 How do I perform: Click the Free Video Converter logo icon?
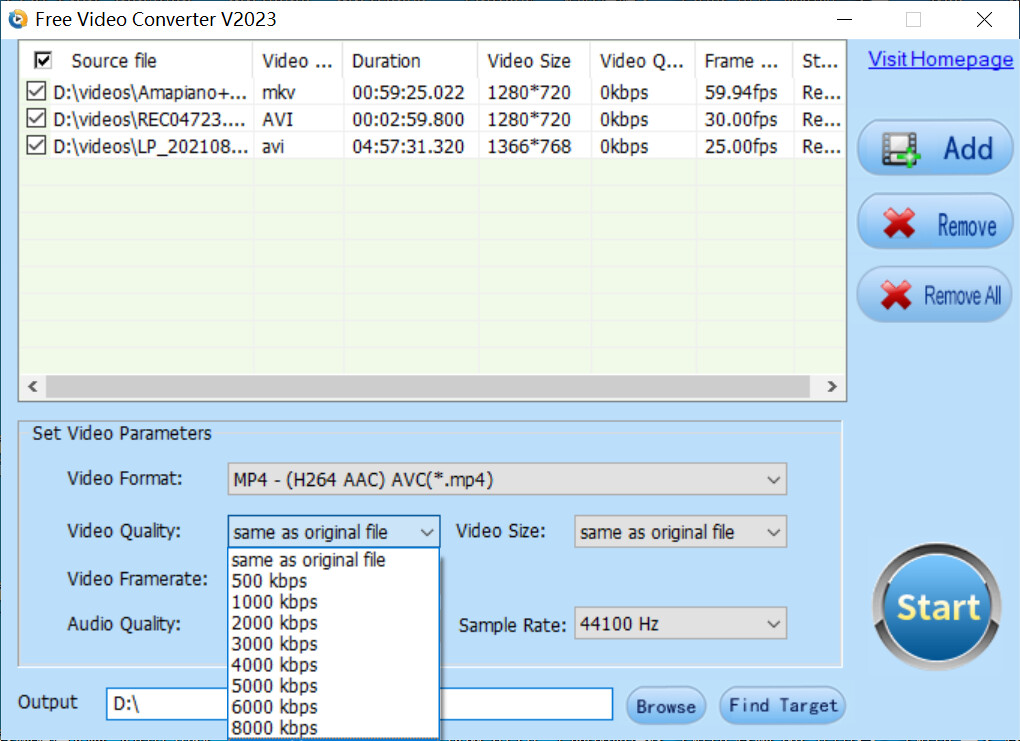click(16, 18)
